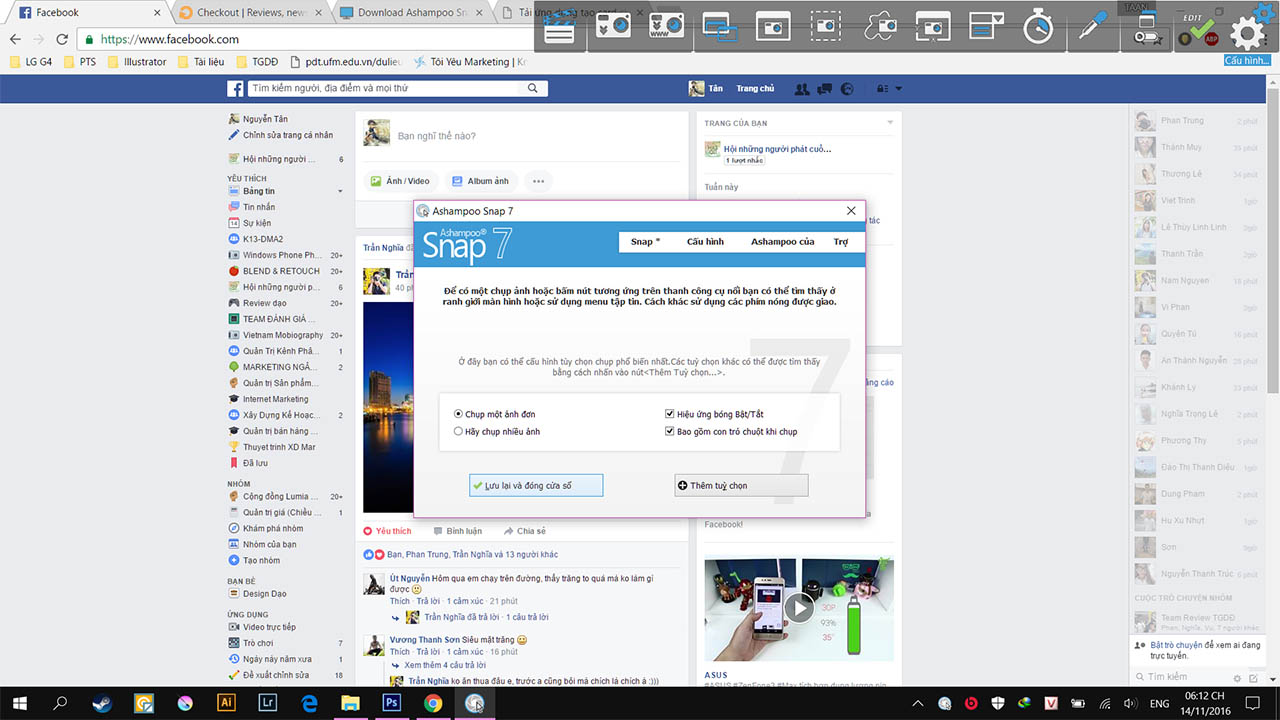Open settings gear in Snap toolbar
This screenshot has height=720, width=1280.
1247,32
